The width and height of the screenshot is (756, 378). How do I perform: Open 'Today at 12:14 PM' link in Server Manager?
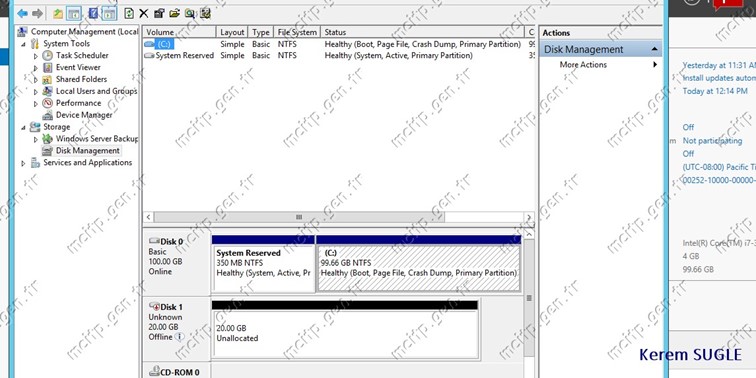click(x=715, y=91)
